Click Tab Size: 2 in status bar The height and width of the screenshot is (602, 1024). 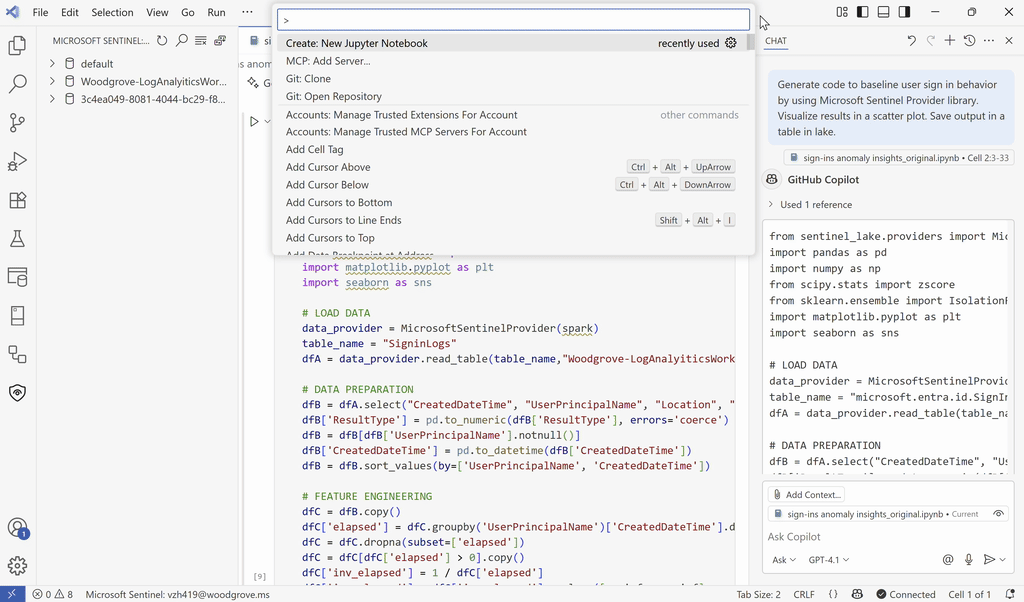758,594
